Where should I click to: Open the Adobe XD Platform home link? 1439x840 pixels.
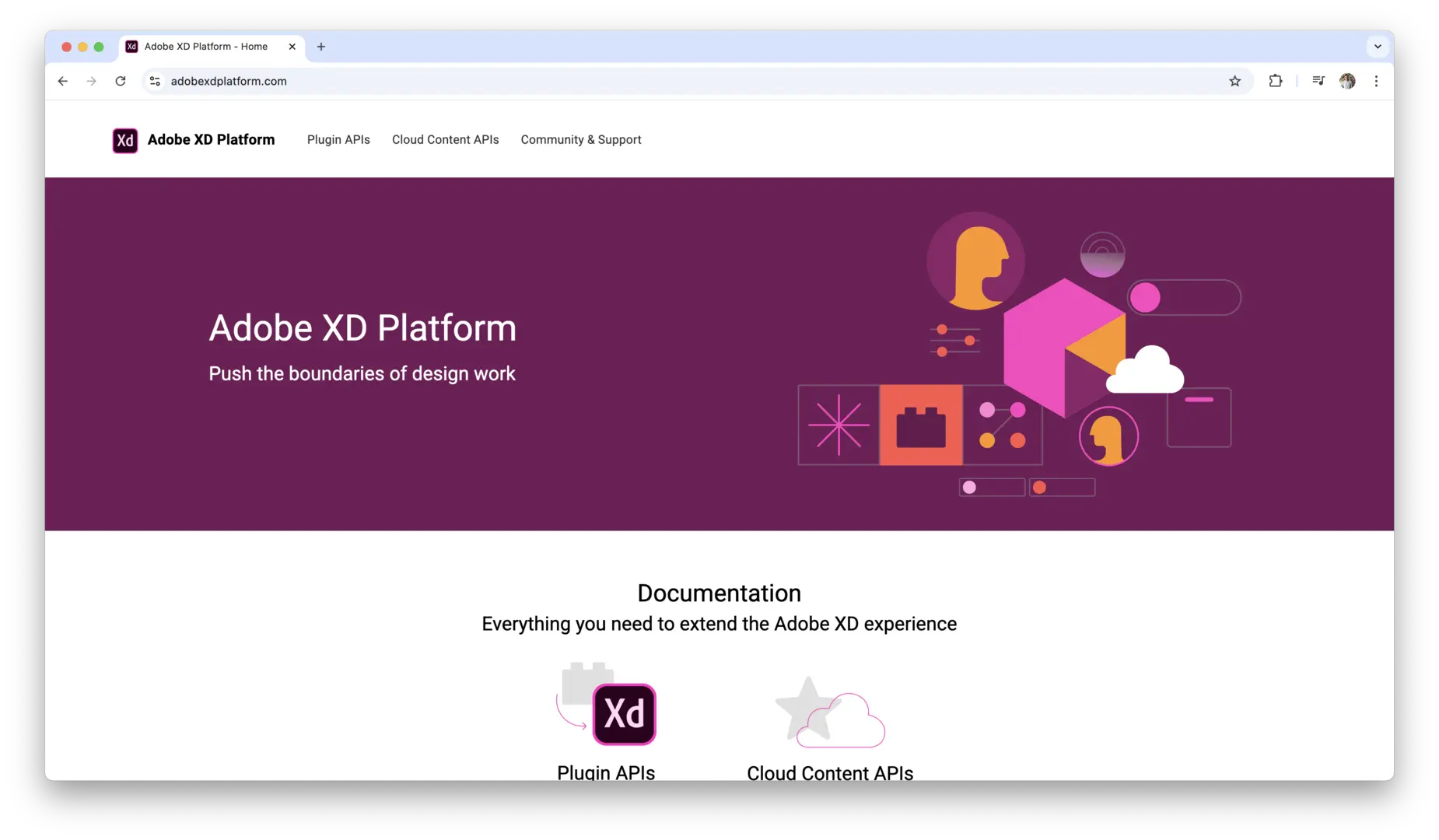(211, 140)
